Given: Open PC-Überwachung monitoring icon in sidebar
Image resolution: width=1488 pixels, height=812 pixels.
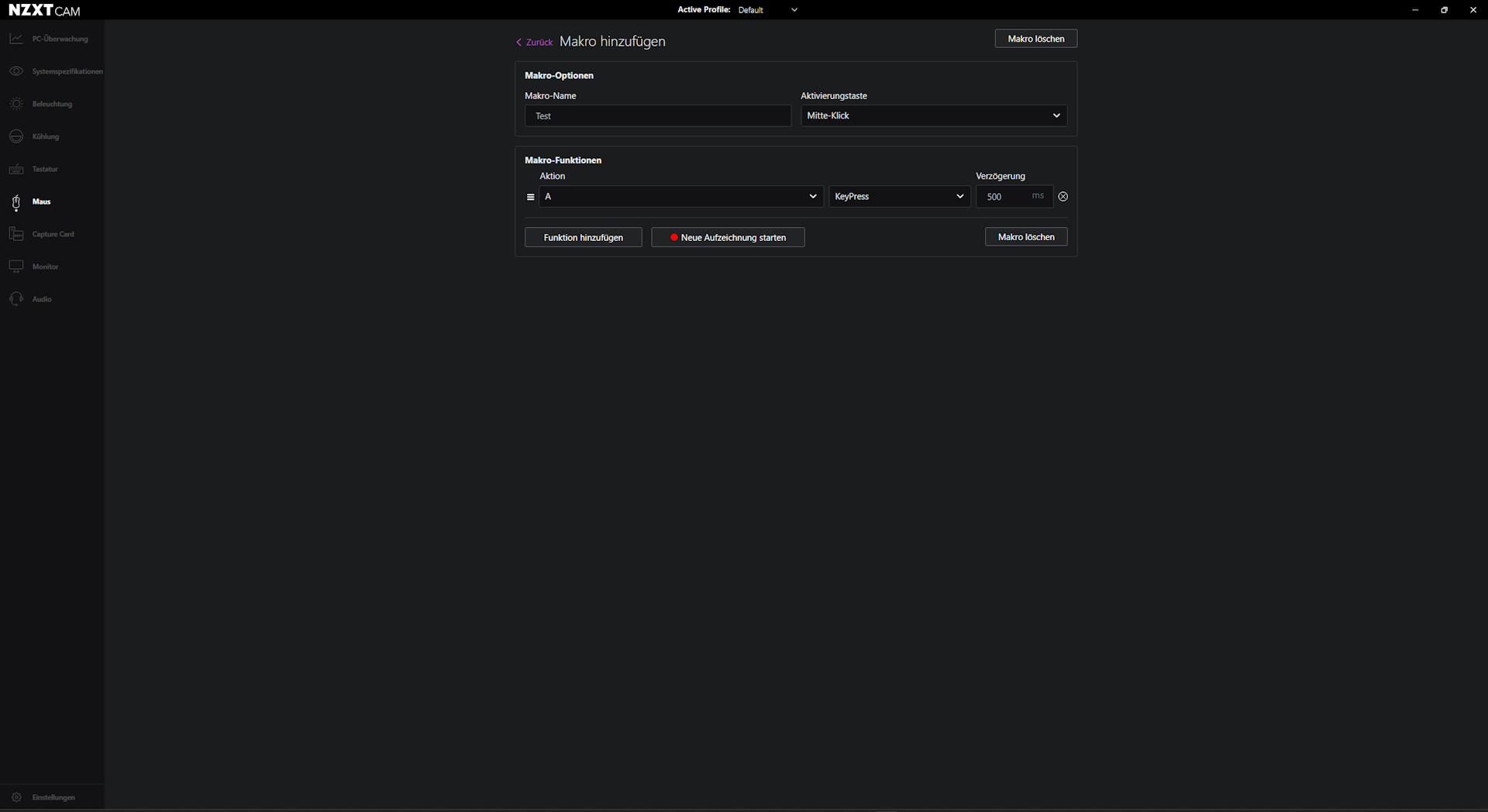Looking at the screenshot, I should pos(16,39).
